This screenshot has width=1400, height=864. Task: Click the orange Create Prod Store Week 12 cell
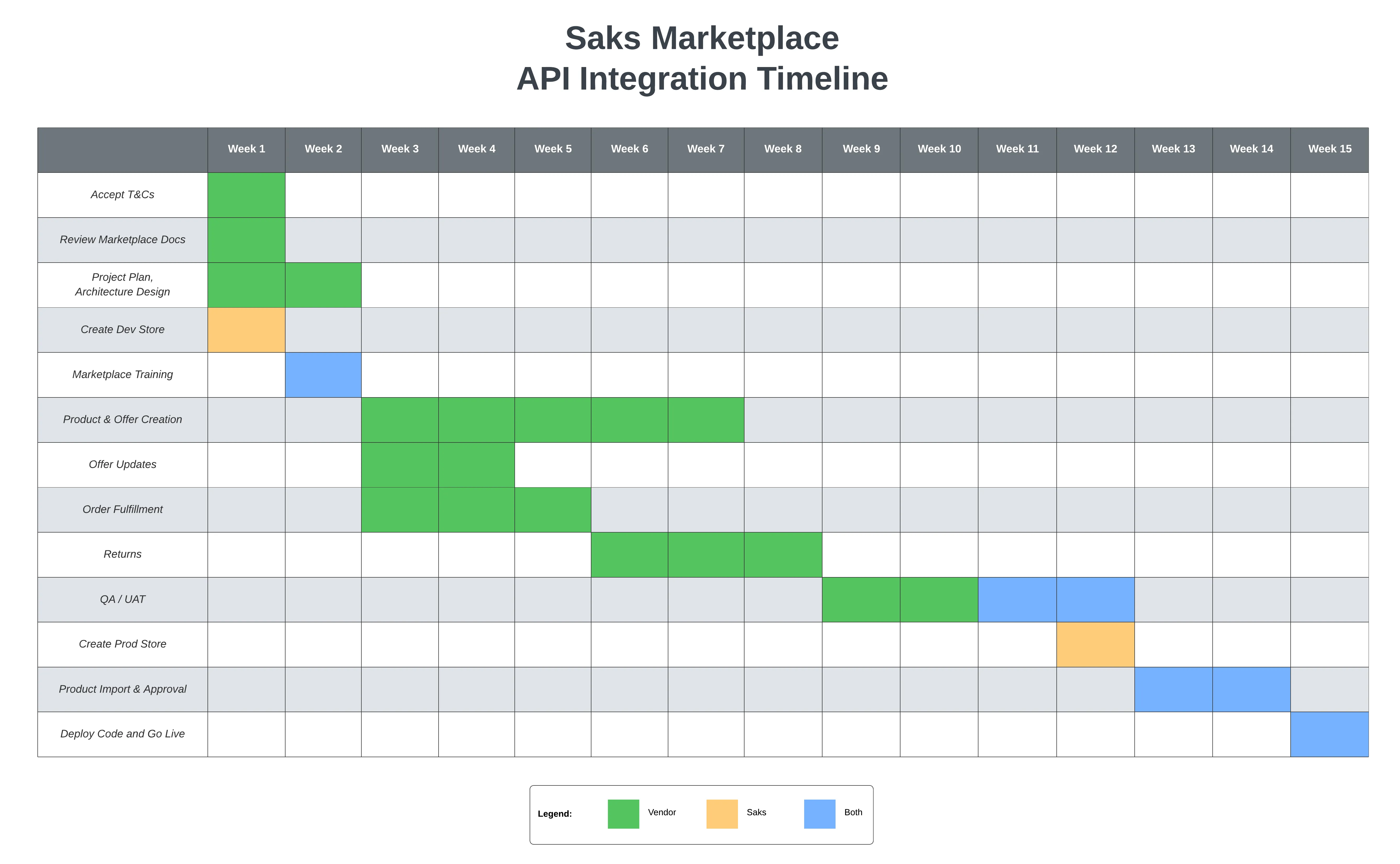(x=1095, y=645)
